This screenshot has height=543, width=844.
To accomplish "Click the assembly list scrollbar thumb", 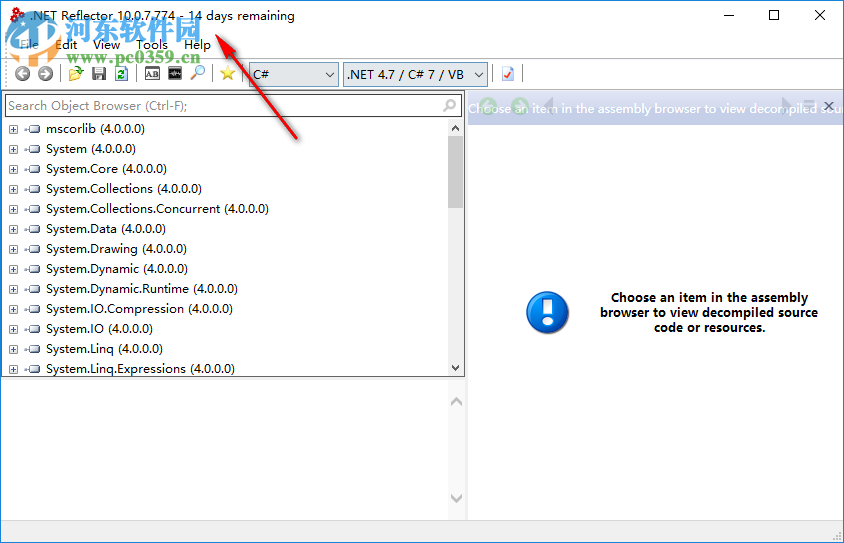I will coord(455,172).
